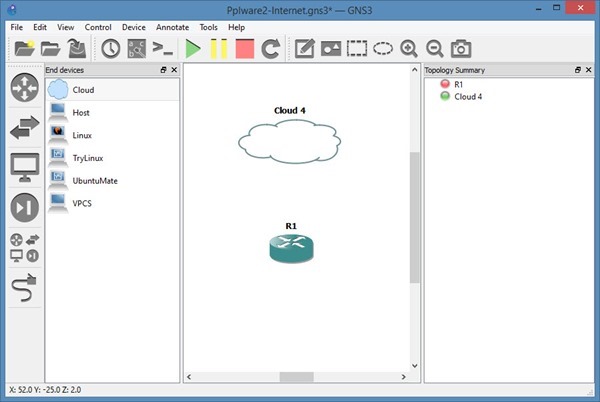Open the View menu
Image resolution: width=600 pixels, height=402 pixels.
tap(65, 27)
